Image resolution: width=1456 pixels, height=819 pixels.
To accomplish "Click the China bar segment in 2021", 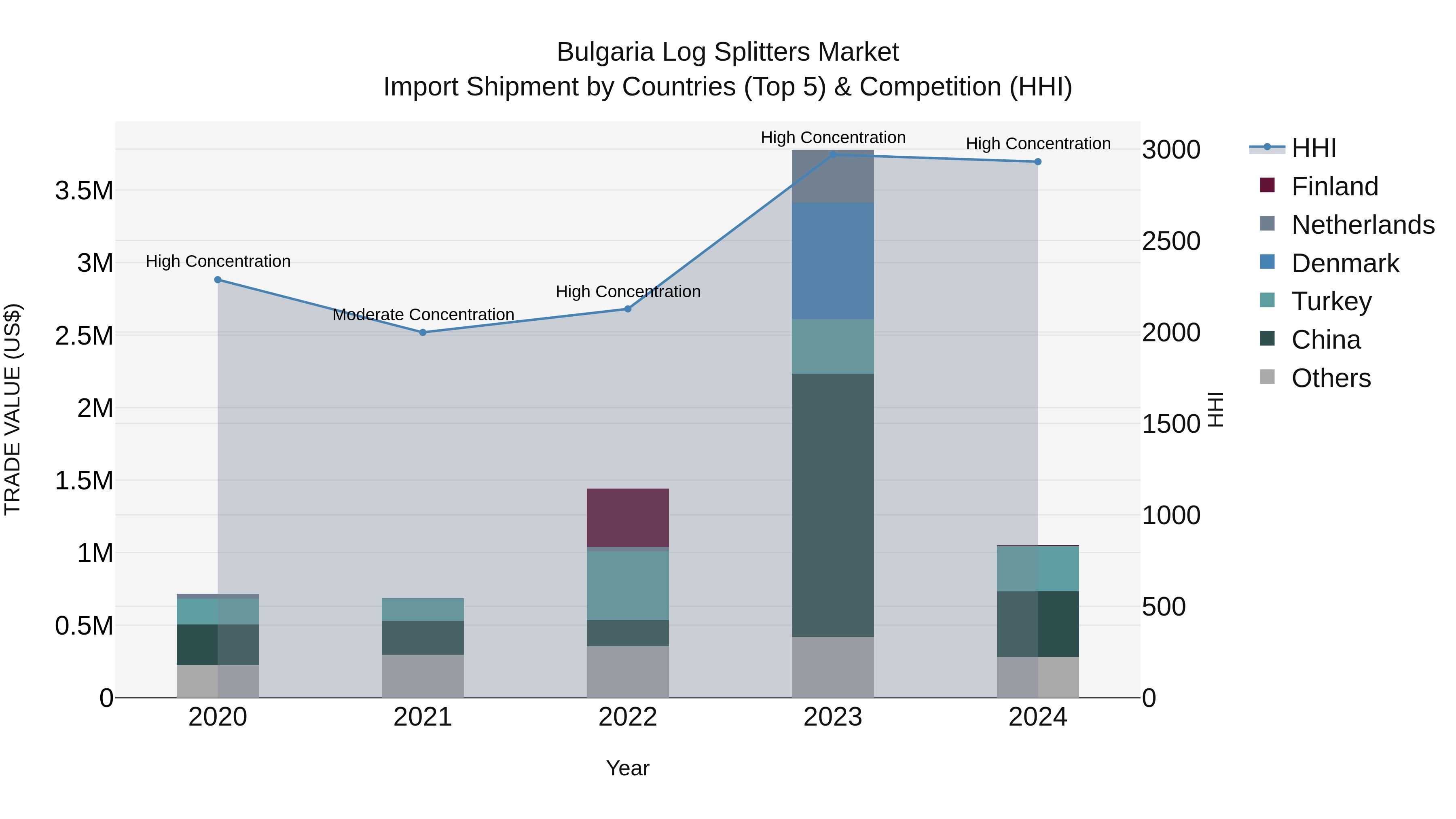I will (x=423, y=638).
